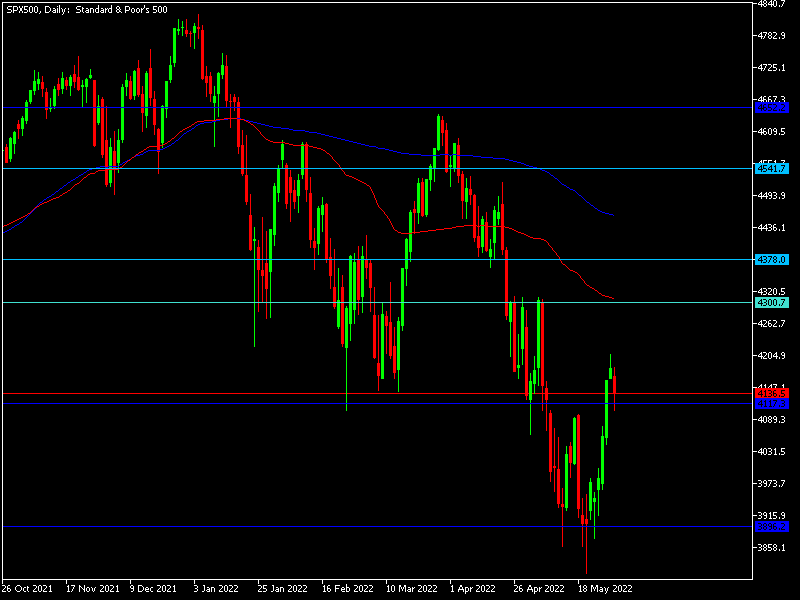Click the 3915.9 price axis label
The width and height of the screenshot is (800, 600).
771,515
